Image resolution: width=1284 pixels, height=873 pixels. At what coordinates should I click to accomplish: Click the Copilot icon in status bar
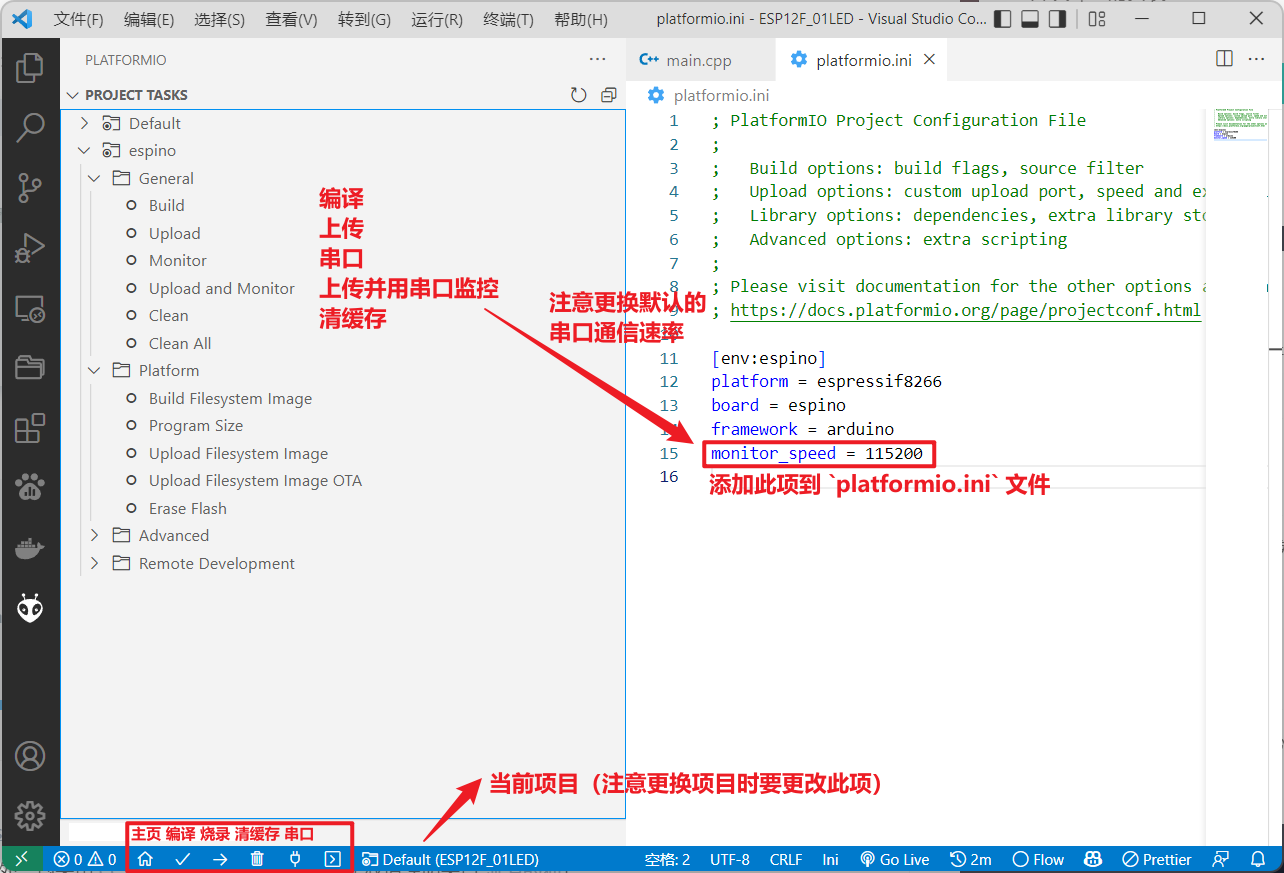(1093, 859)
